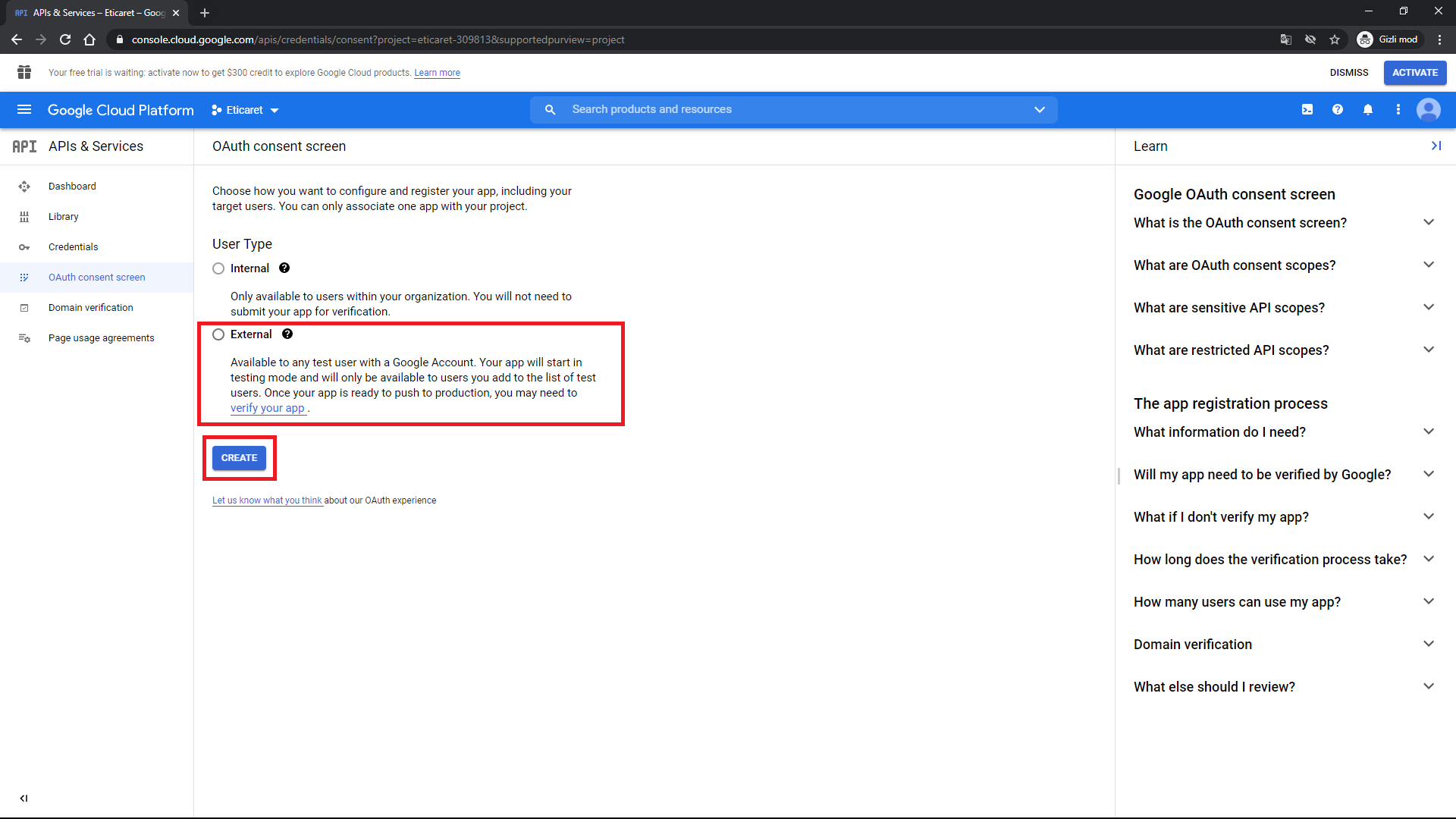This screenshot has width=1456, height=819.
Task: Click the Dashboard sidebar icon
Action: coord(24,187)
